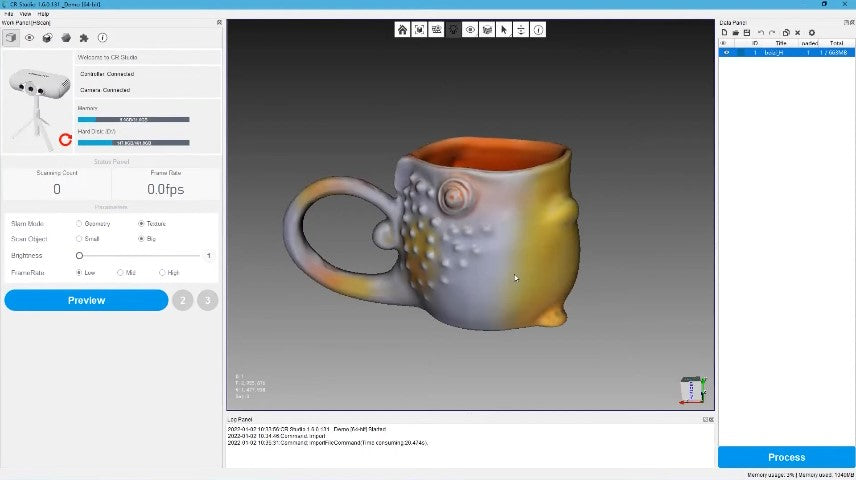Click the fit-to-view icon in viewport toolbar

(x=419, y=30)
